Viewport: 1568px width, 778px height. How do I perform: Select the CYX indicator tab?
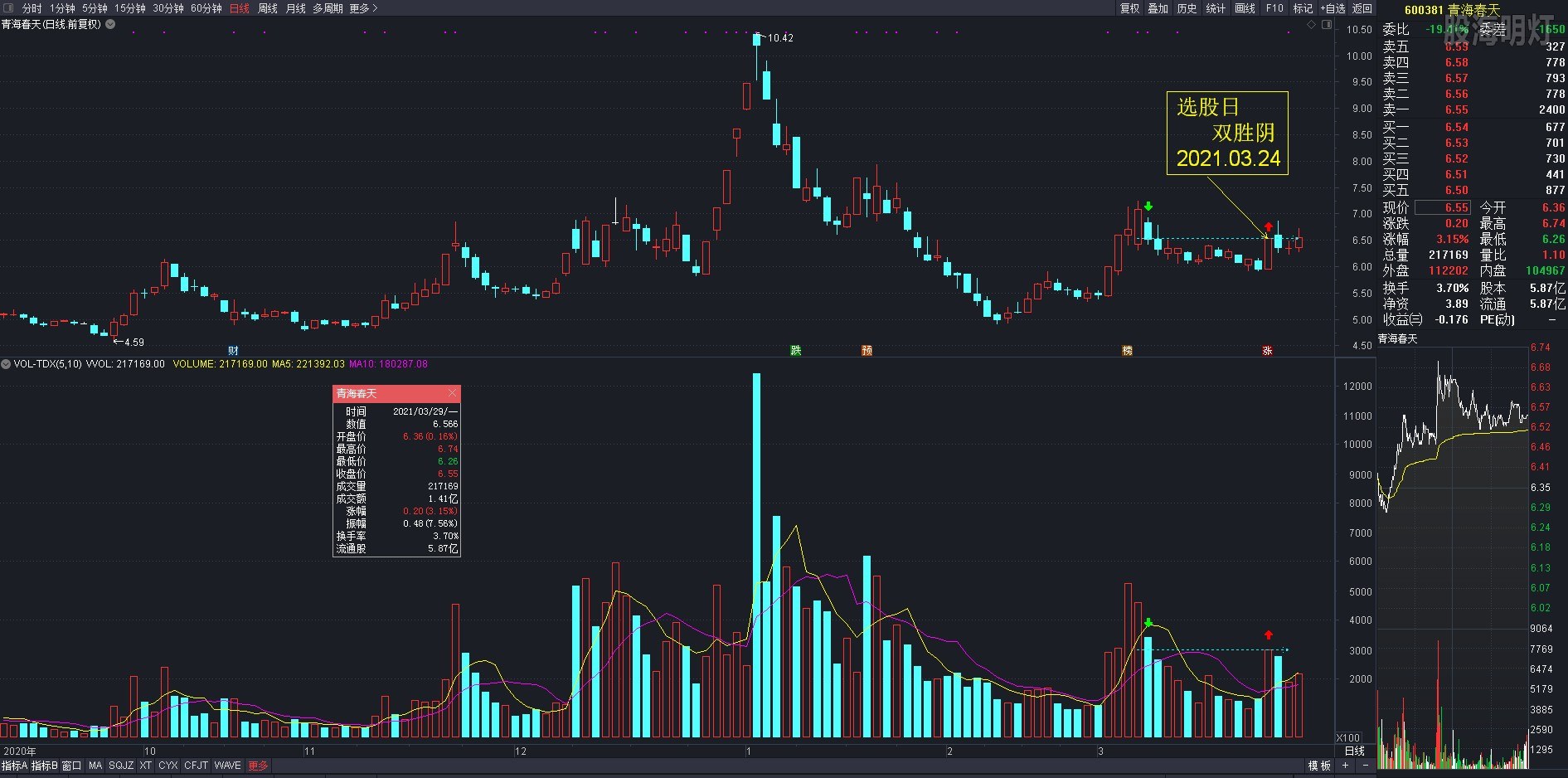click(168, 766)
